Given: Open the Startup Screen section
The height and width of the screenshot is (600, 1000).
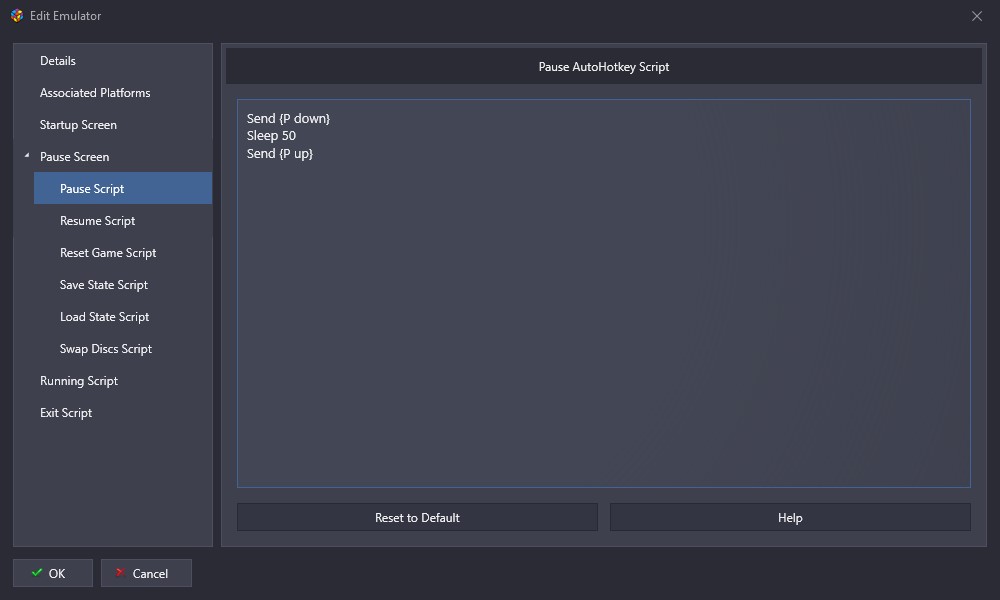Looking at the screenshot, I should point(78,124).
